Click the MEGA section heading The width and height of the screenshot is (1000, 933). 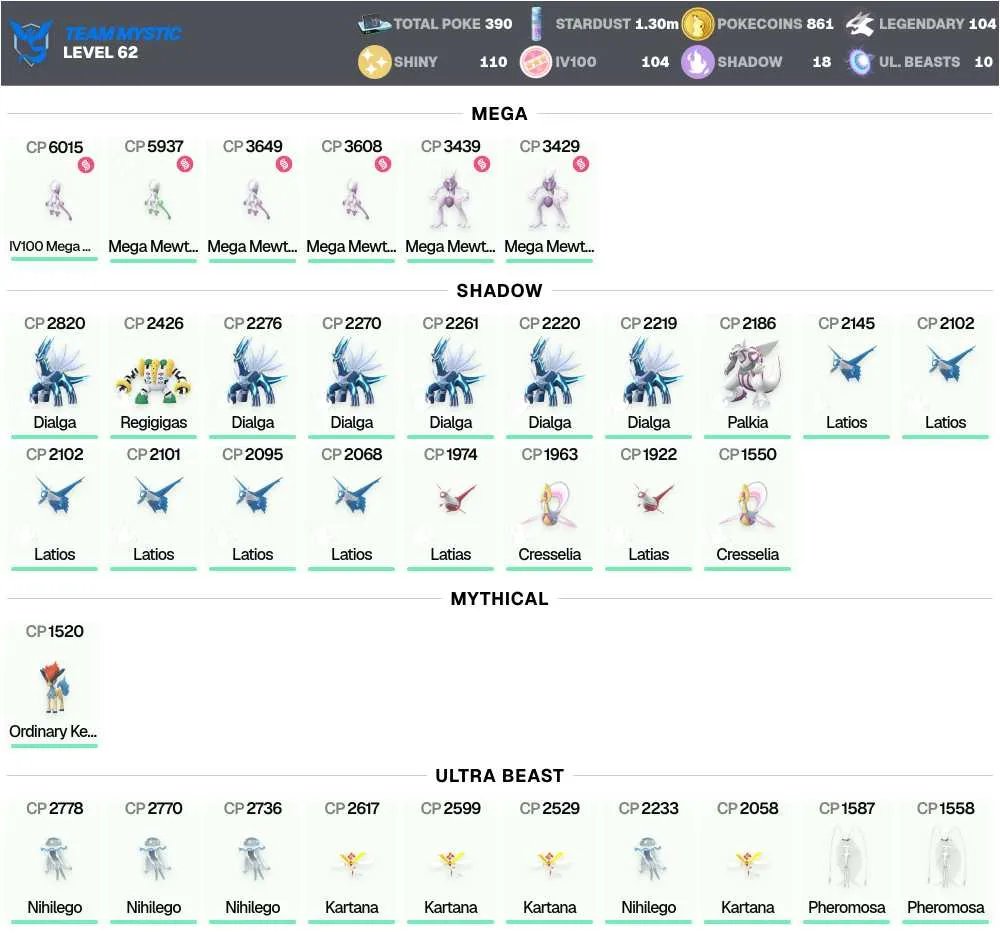499,114
